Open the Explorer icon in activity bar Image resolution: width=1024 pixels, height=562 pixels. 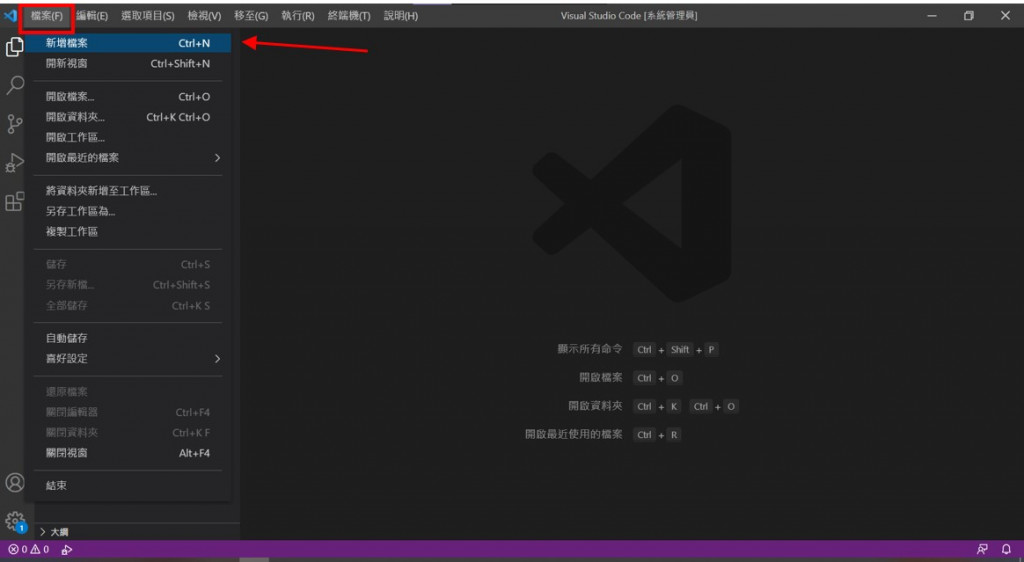tap(14, 46)
